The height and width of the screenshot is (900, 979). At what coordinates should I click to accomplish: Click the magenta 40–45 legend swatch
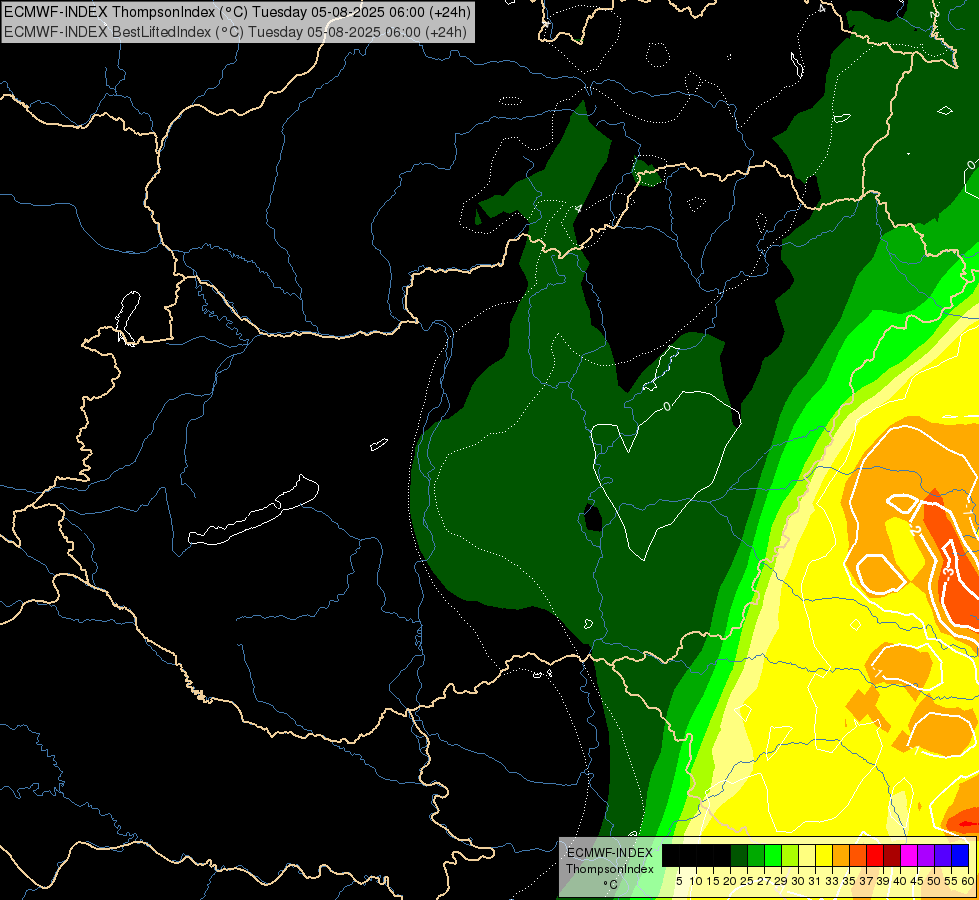tap(909, 856)
